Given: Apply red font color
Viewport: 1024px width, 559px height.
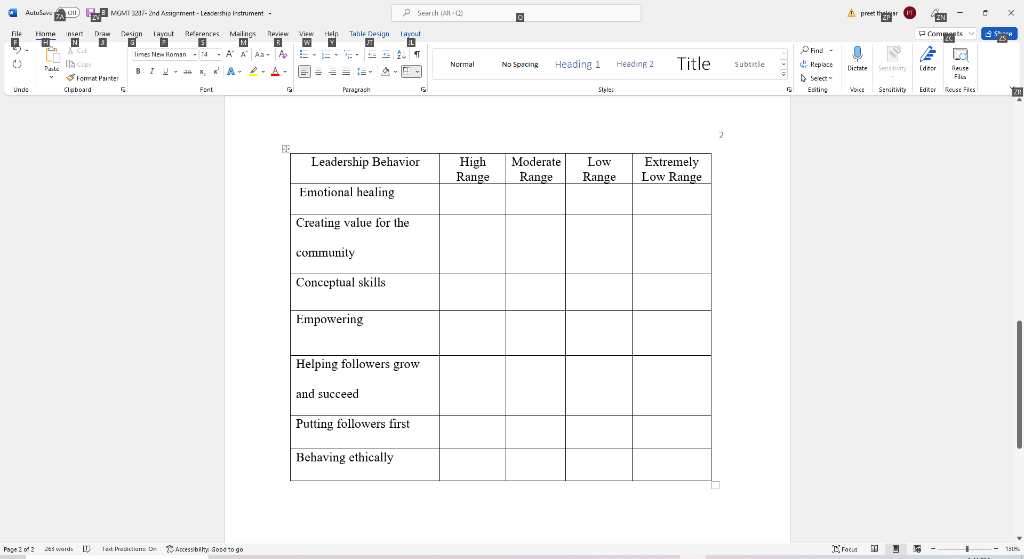Looking at the screenshot, I should pyautogui.click(x=275, y=72).
